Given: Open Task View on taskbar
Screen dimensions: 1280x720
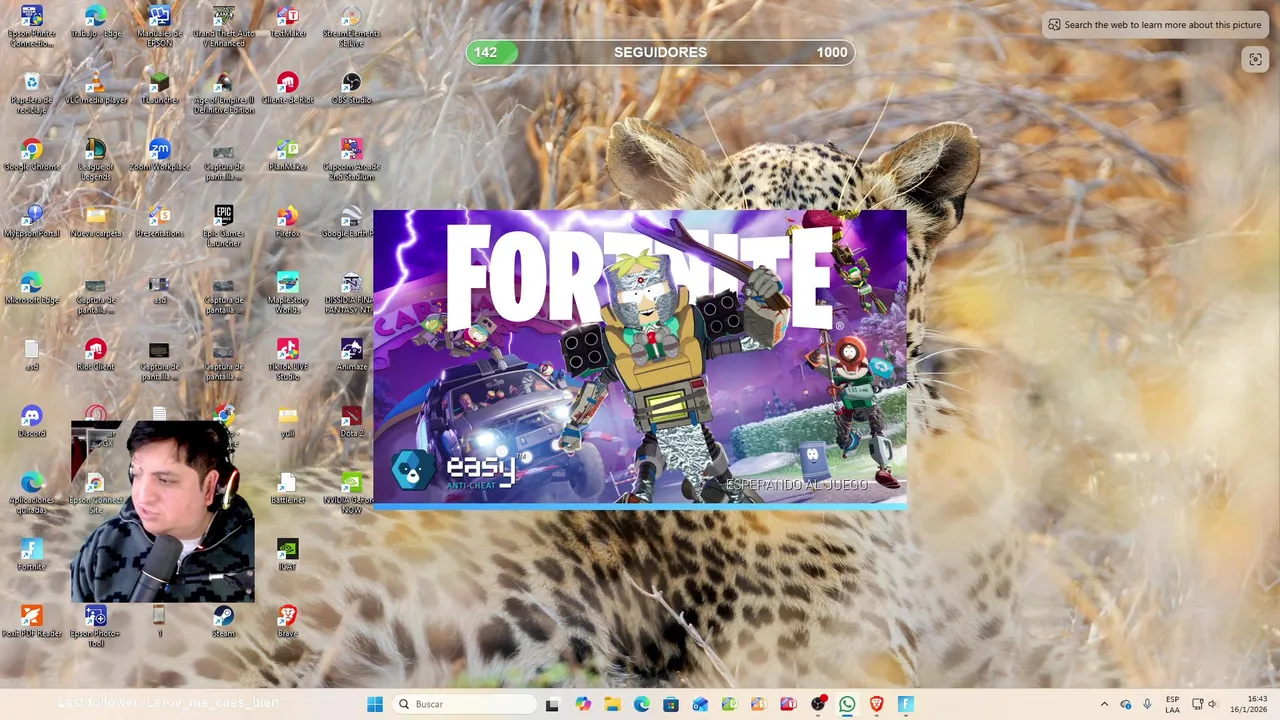Looking at the screenshot, I should click(552, 704).
